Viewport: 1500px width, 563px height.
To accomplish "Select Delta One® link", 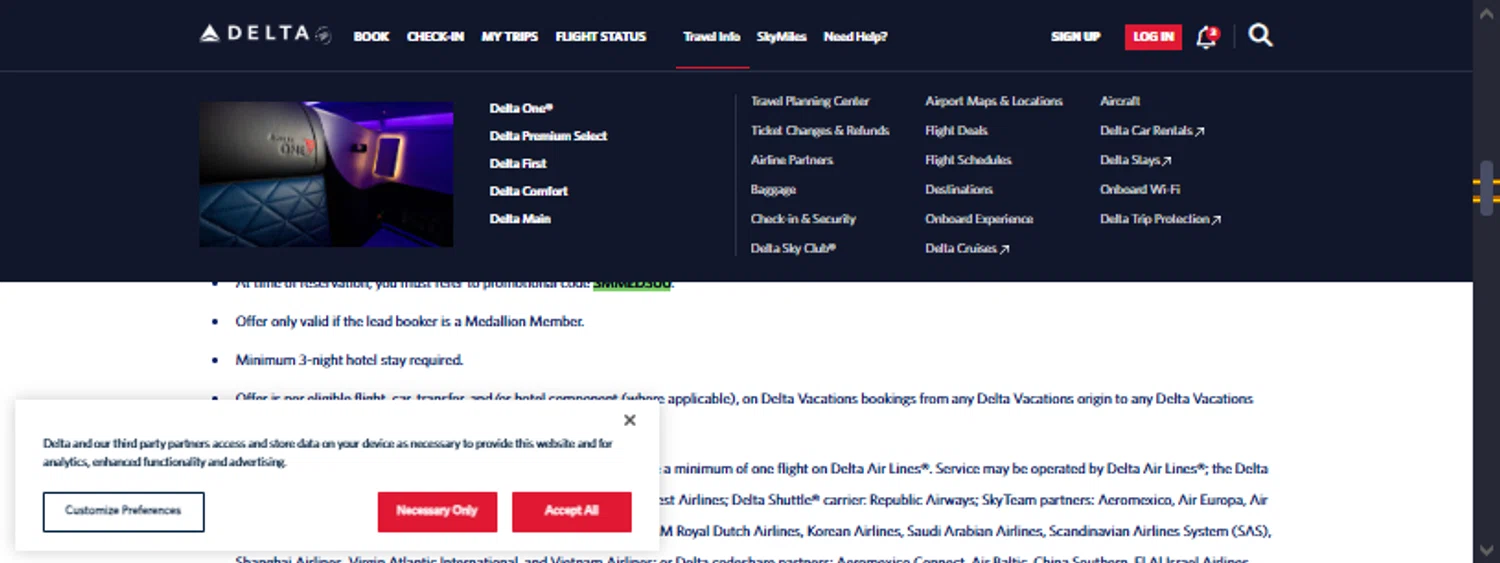I will (x=521, y=108).
